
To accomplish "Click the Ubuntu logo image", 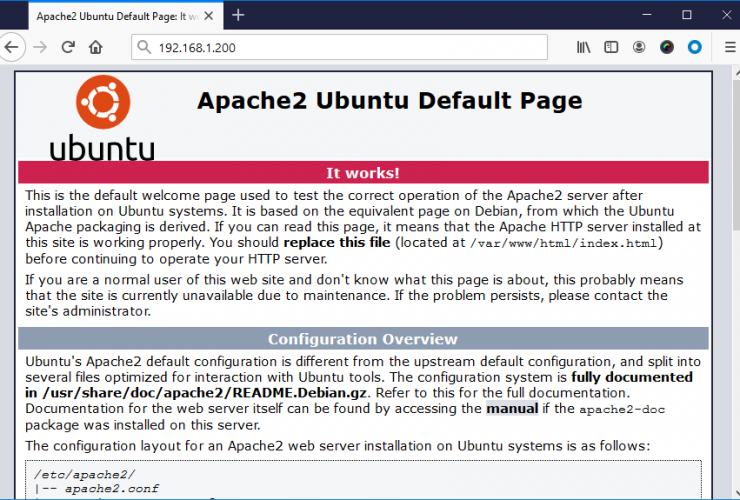I will [x=102, y=118].
